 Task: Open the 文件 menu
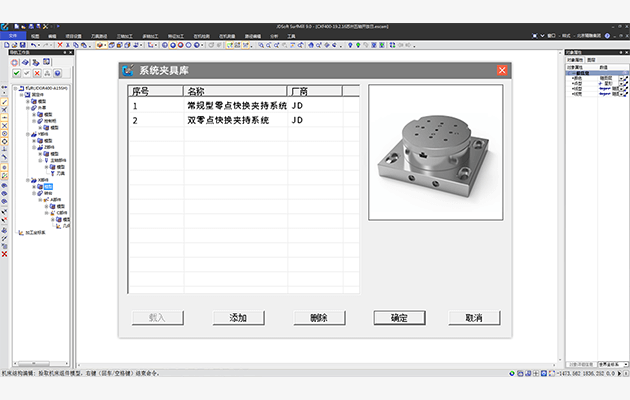pyautogui.click(x=13, y=36)
